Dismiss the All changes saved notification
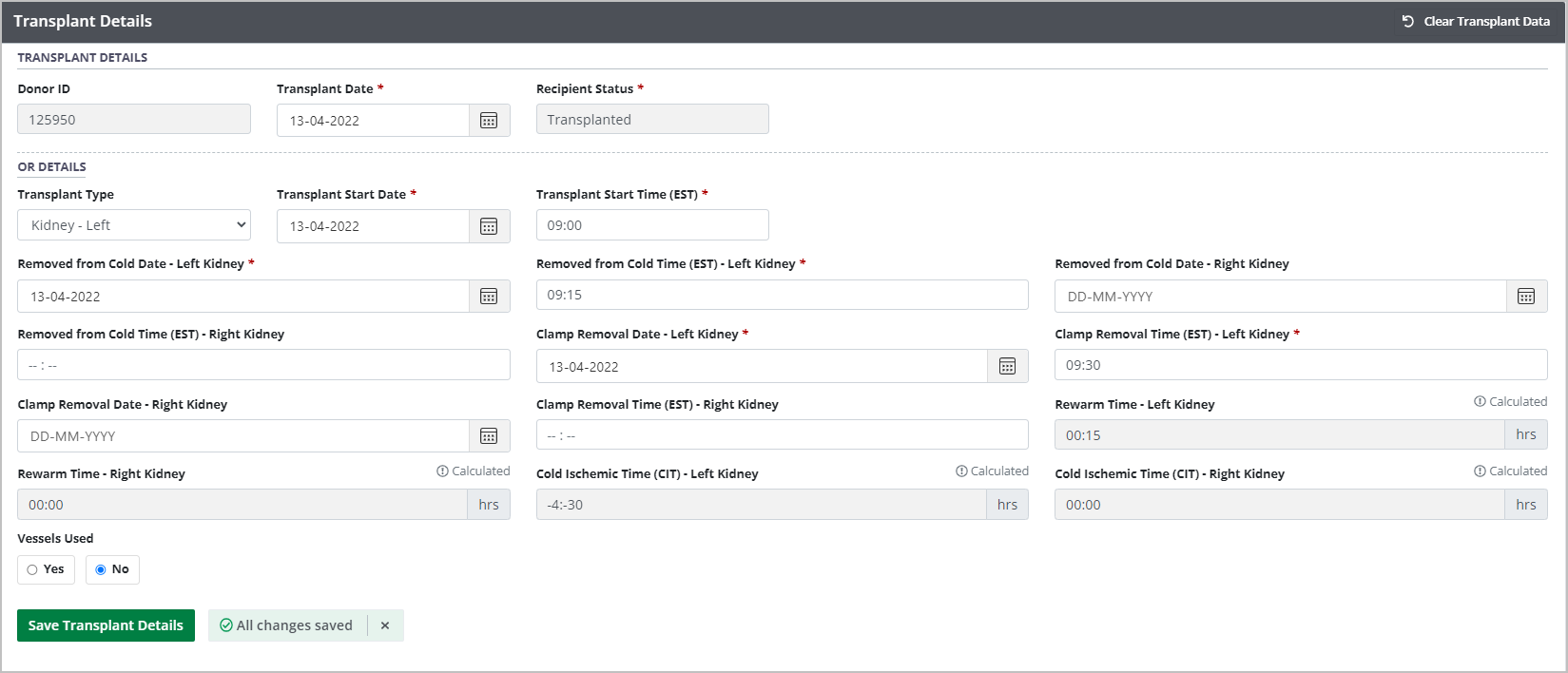The image size is (1568, 673). tap(385, 625)
